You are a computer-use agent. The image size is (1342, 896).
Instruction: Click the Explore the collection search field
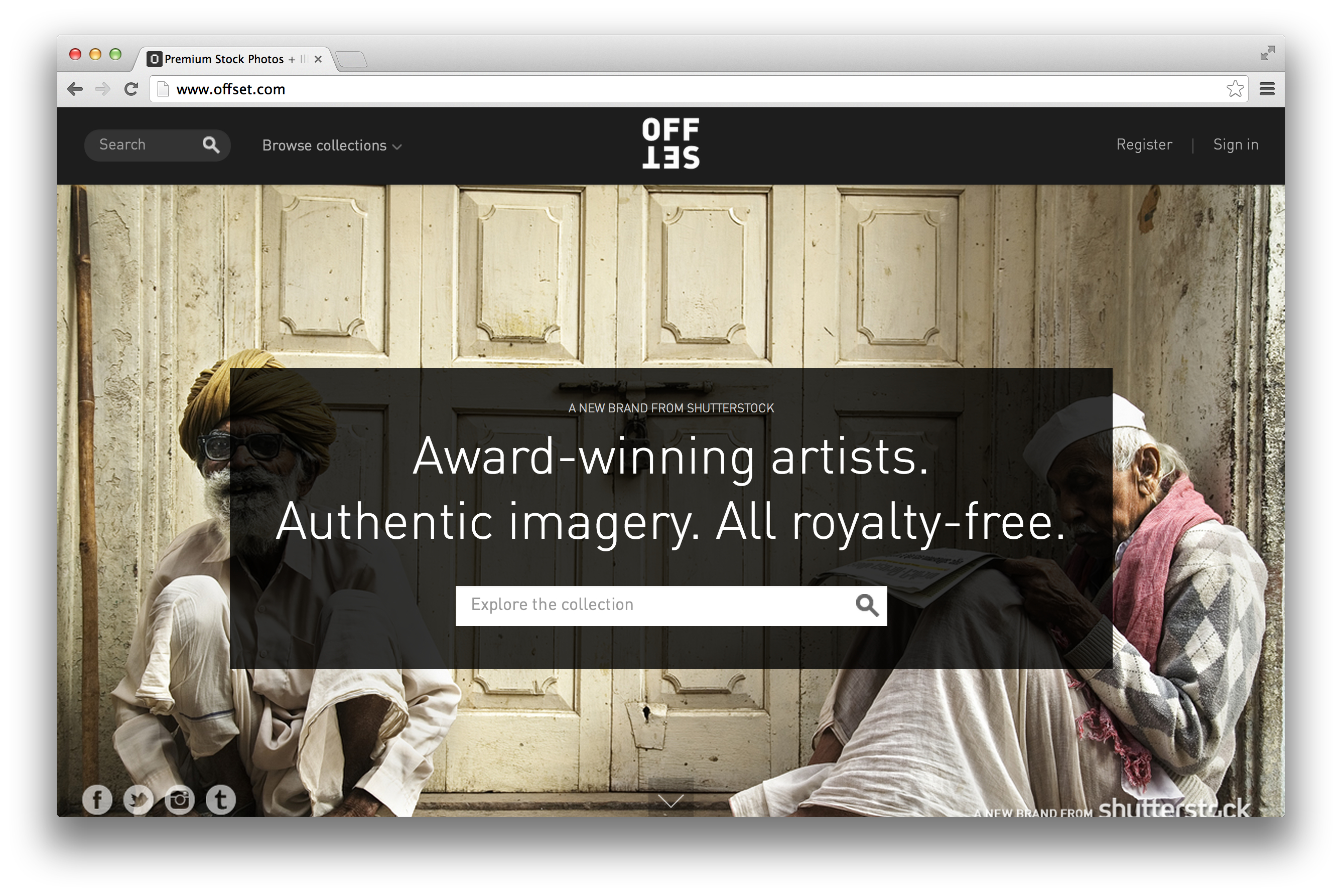click(671, 606)
